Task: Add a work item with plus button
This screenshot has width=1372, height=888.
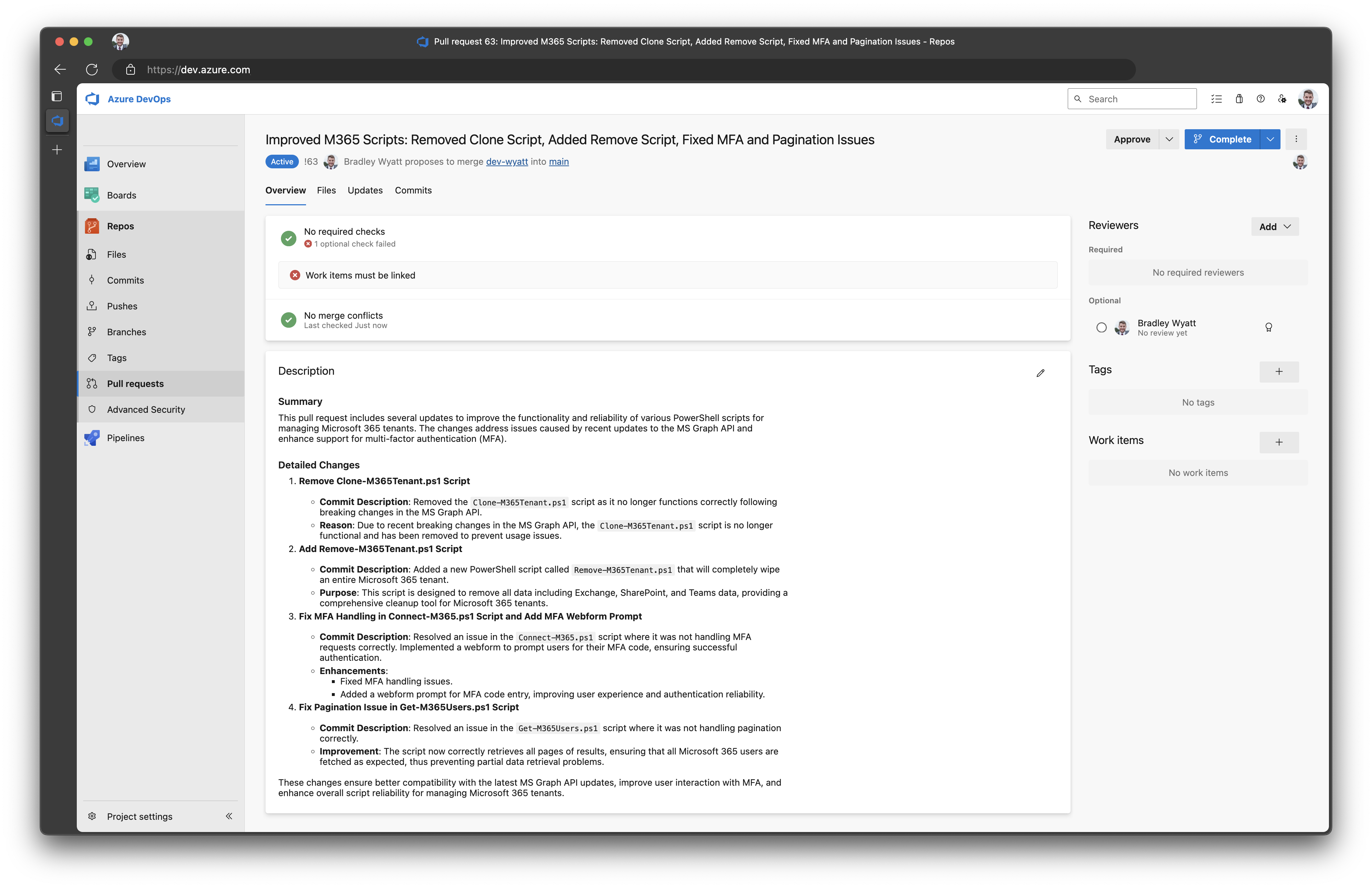Action: click(x=1279, y=442)
